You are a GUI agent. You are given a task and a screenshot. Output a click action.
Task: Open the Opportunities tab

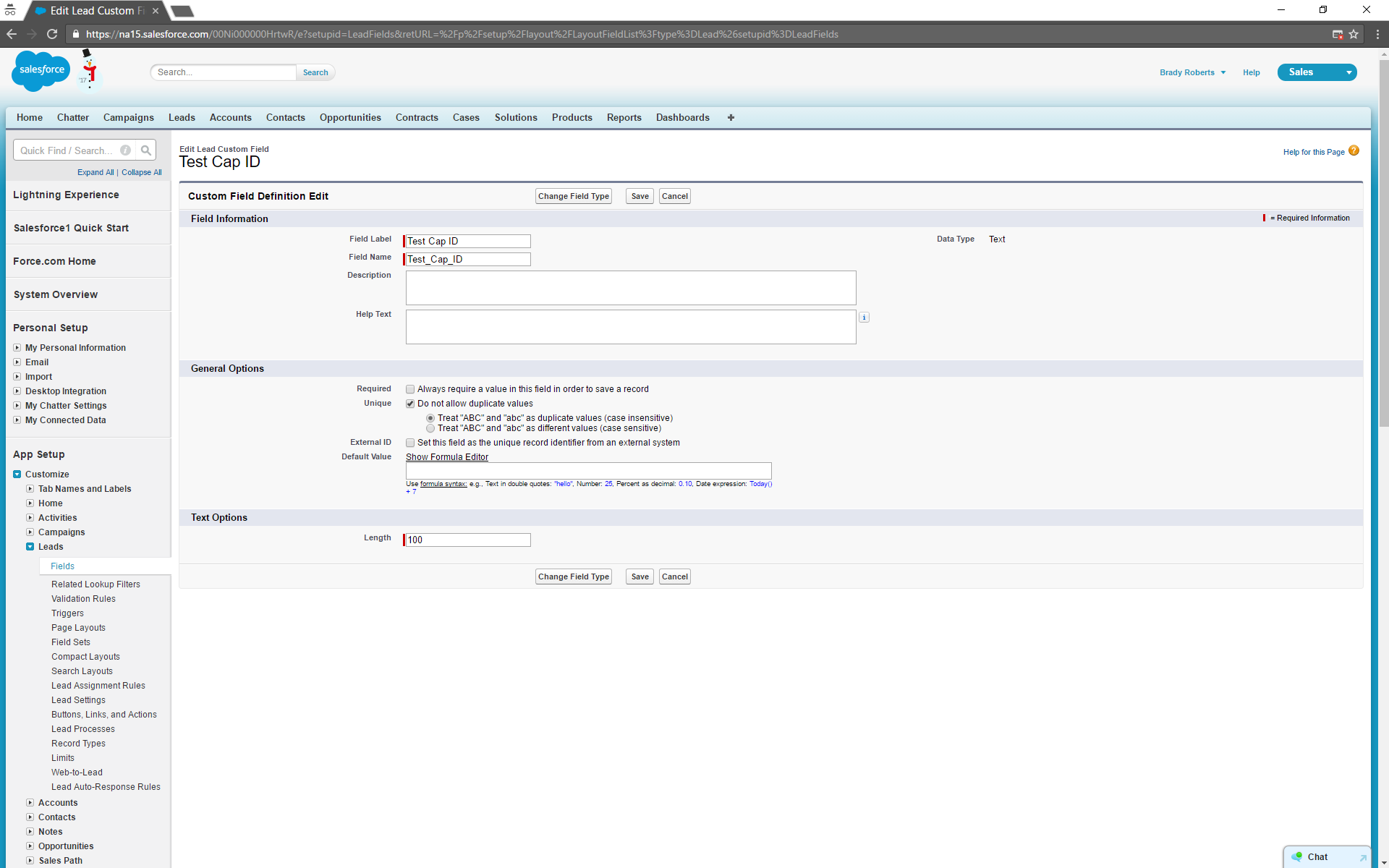click(x=350, y=117)
